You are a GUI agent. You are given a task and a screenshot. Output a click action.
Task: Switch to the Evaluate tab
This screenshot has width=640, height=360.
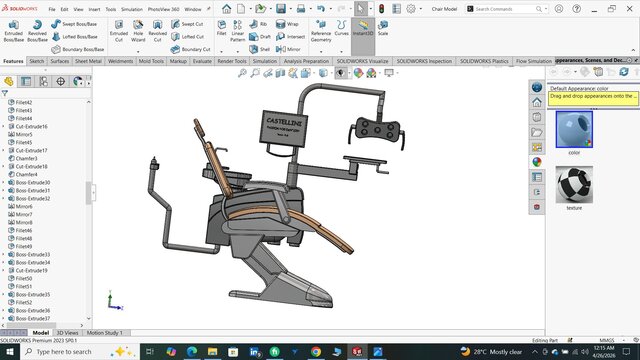202,61
